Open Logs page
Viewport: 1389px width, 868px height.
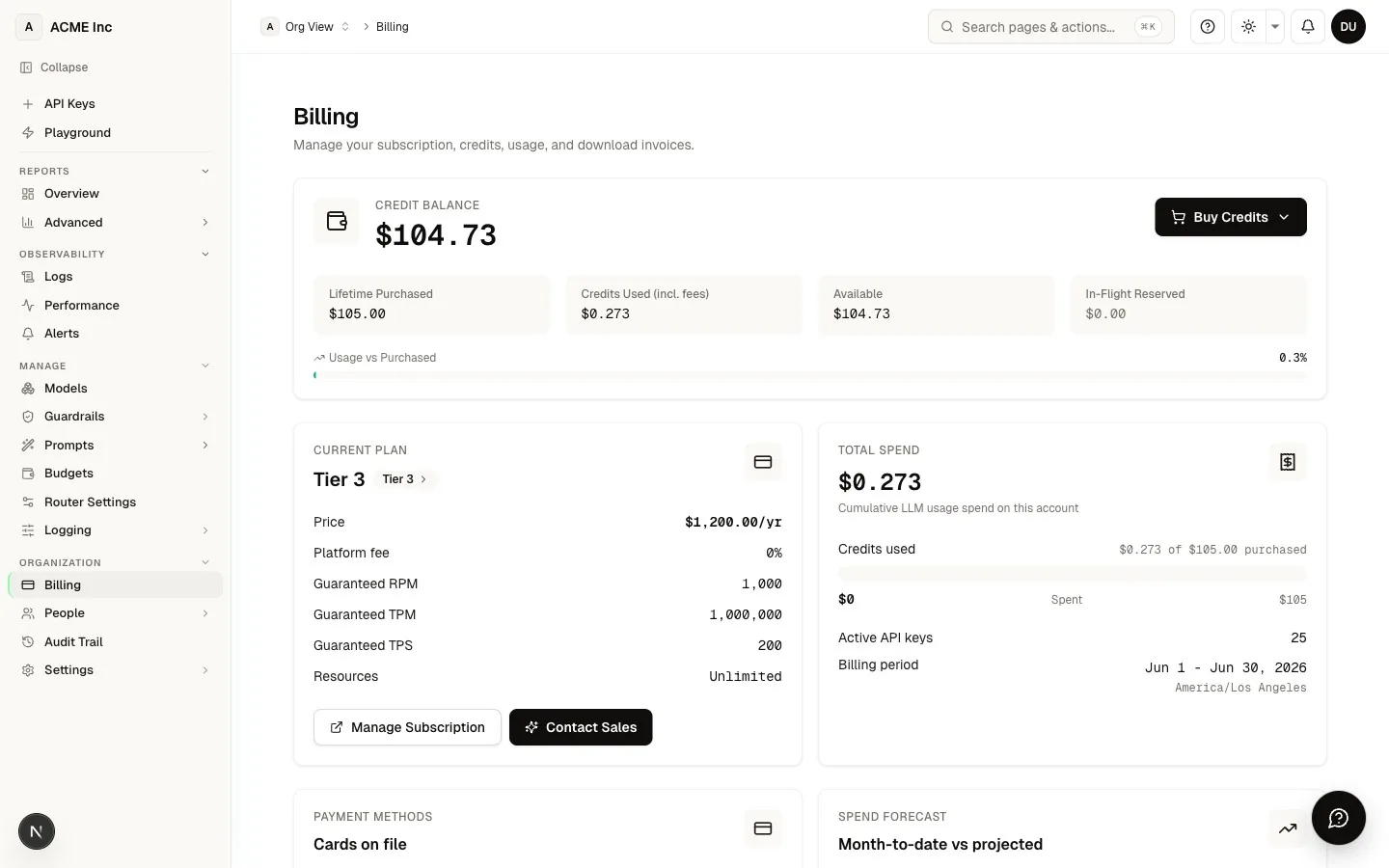tap(116, 277)
